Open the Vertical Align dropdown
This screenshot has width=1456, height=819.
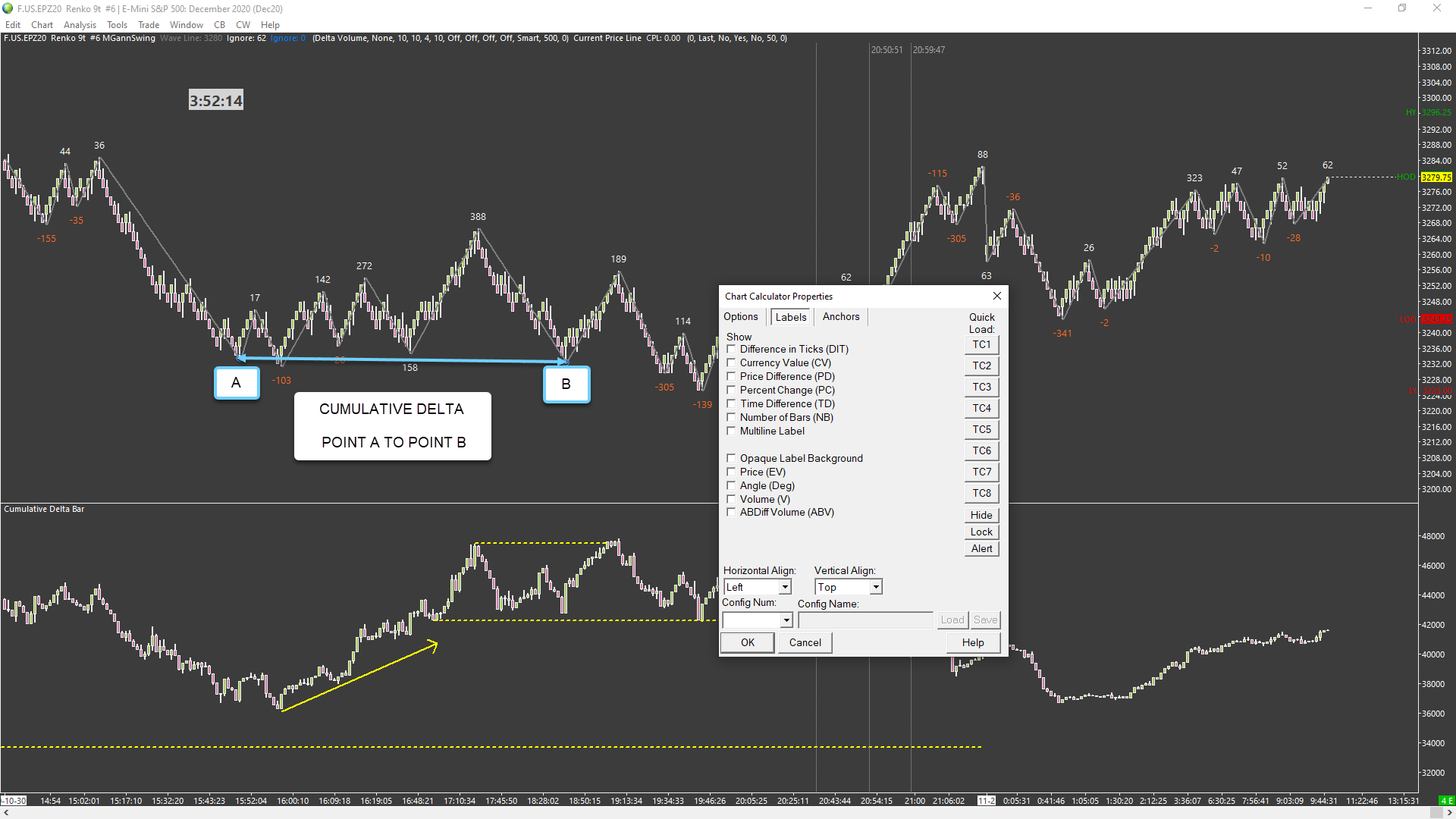point(876,587)
